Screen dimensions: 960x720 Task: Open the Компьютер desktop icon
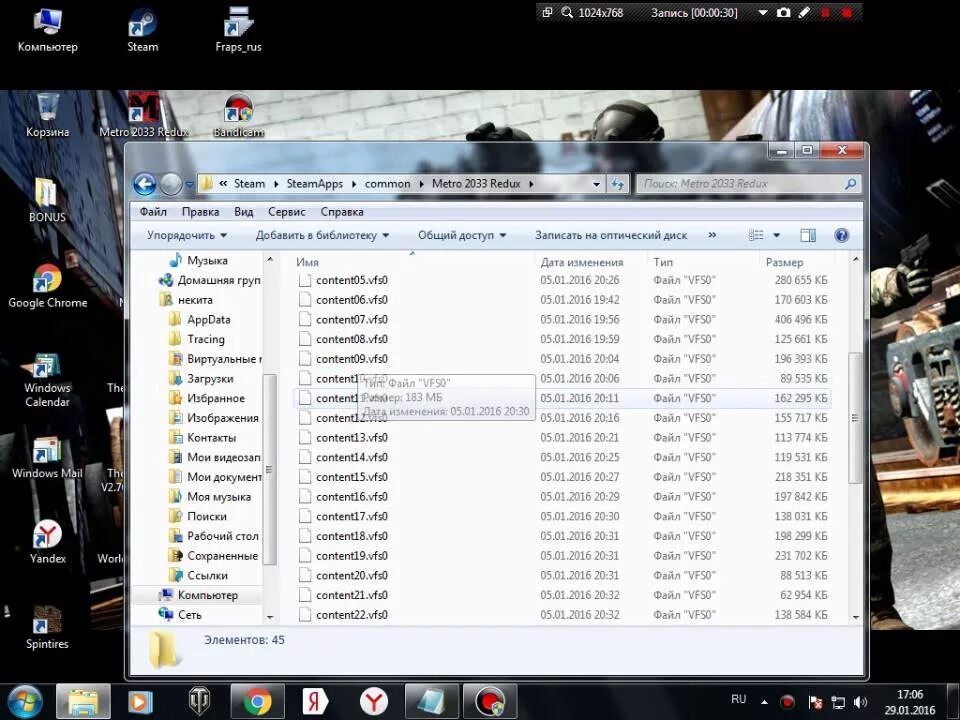[48, 29]
